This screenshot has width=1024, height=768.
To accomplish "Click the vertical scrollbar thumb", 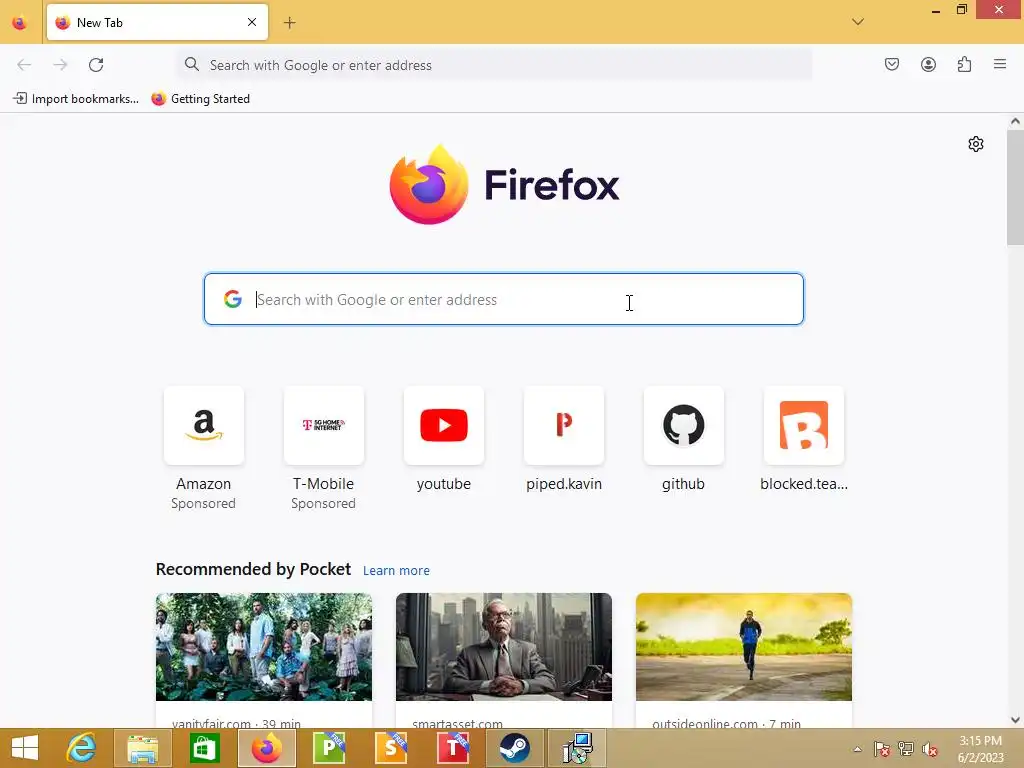I will pyautogui.click(x=1015, y=187).
